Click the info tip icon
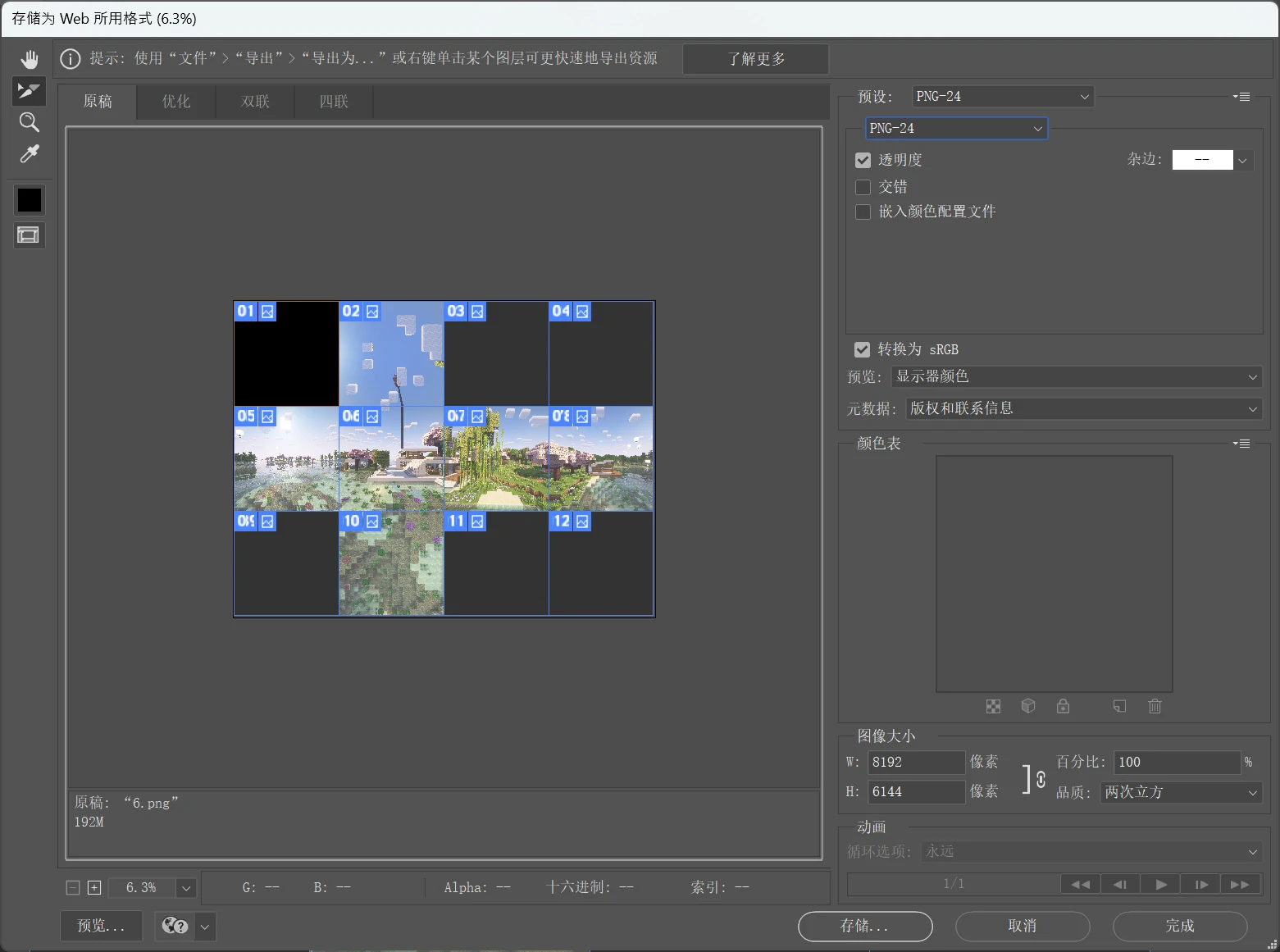 coord(71,59)
